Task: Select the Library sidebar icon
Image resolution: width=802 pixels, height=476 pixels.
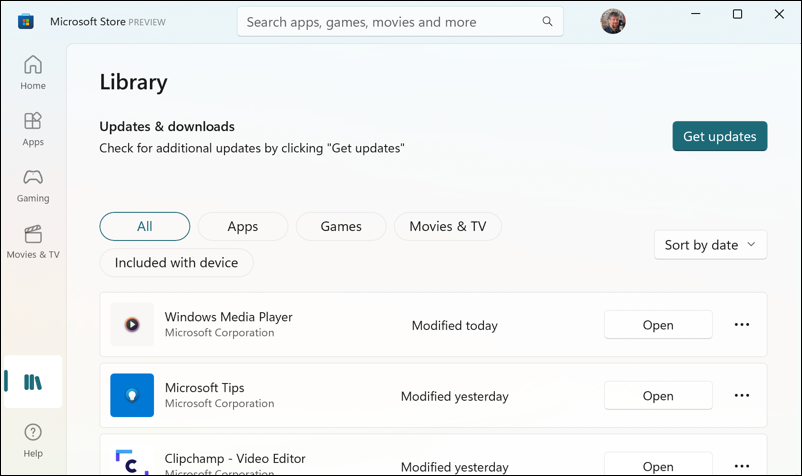Action: pyautogui.click(x=33, y=382)
